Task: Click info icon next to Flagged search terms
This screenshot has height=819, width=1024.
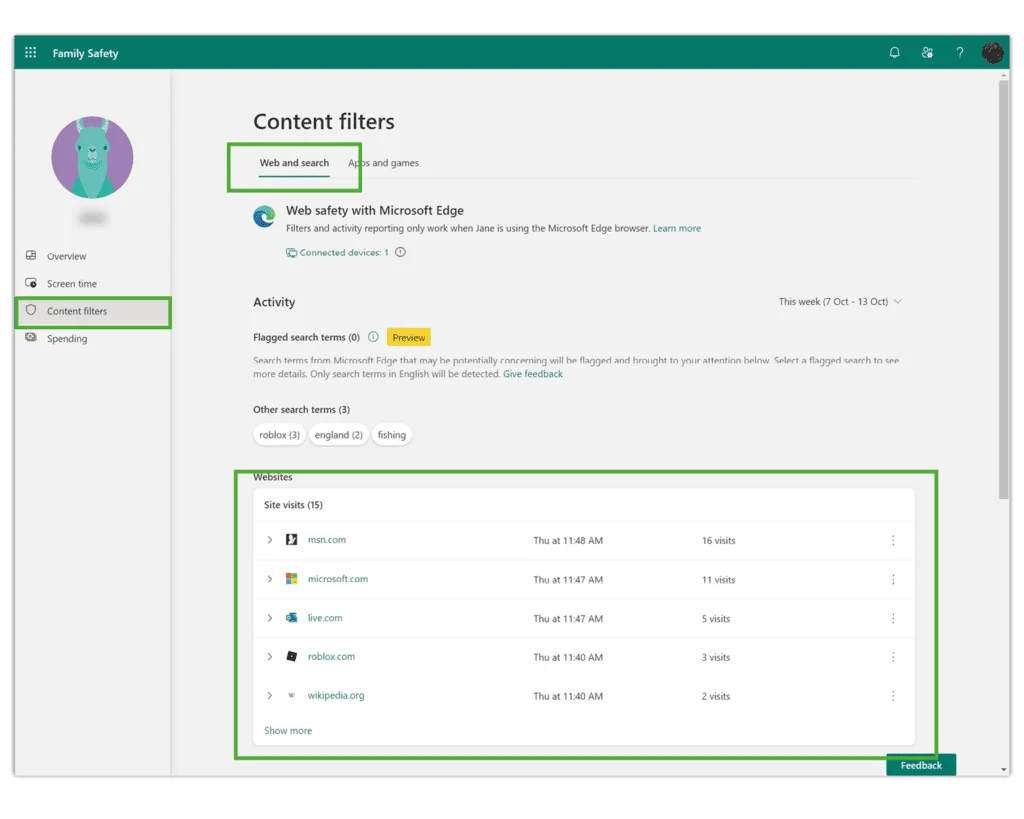Action: 373,337
